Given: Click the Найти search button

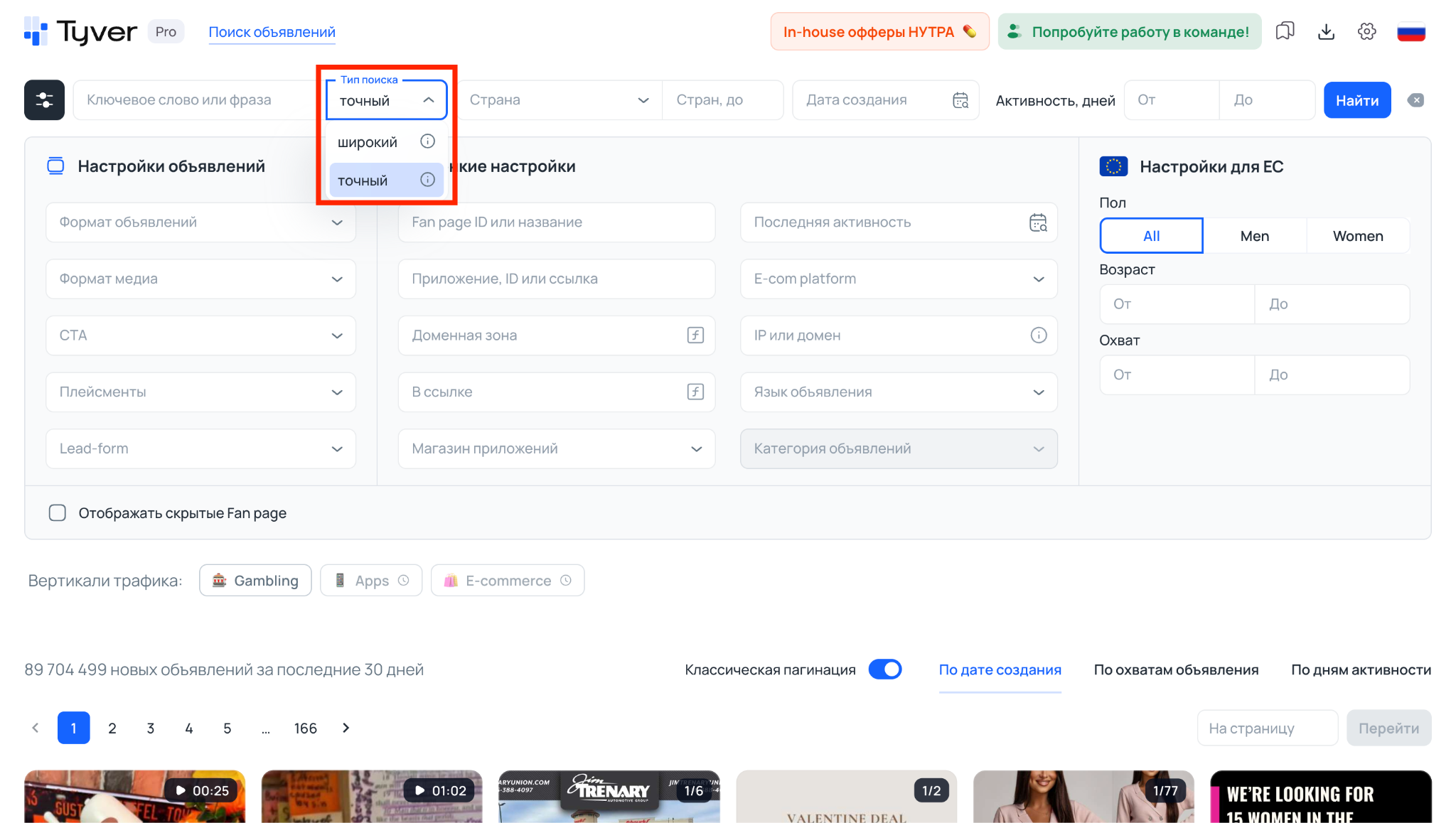Looking at the screenshot, I should 1356,99.
